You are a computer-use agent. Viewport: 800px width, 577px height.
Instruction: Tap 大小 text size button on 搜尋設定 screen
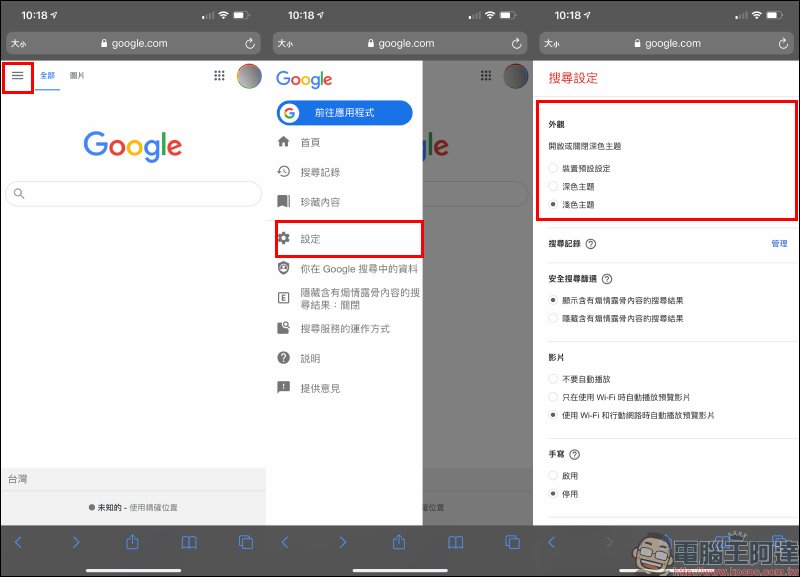[552, 44]
